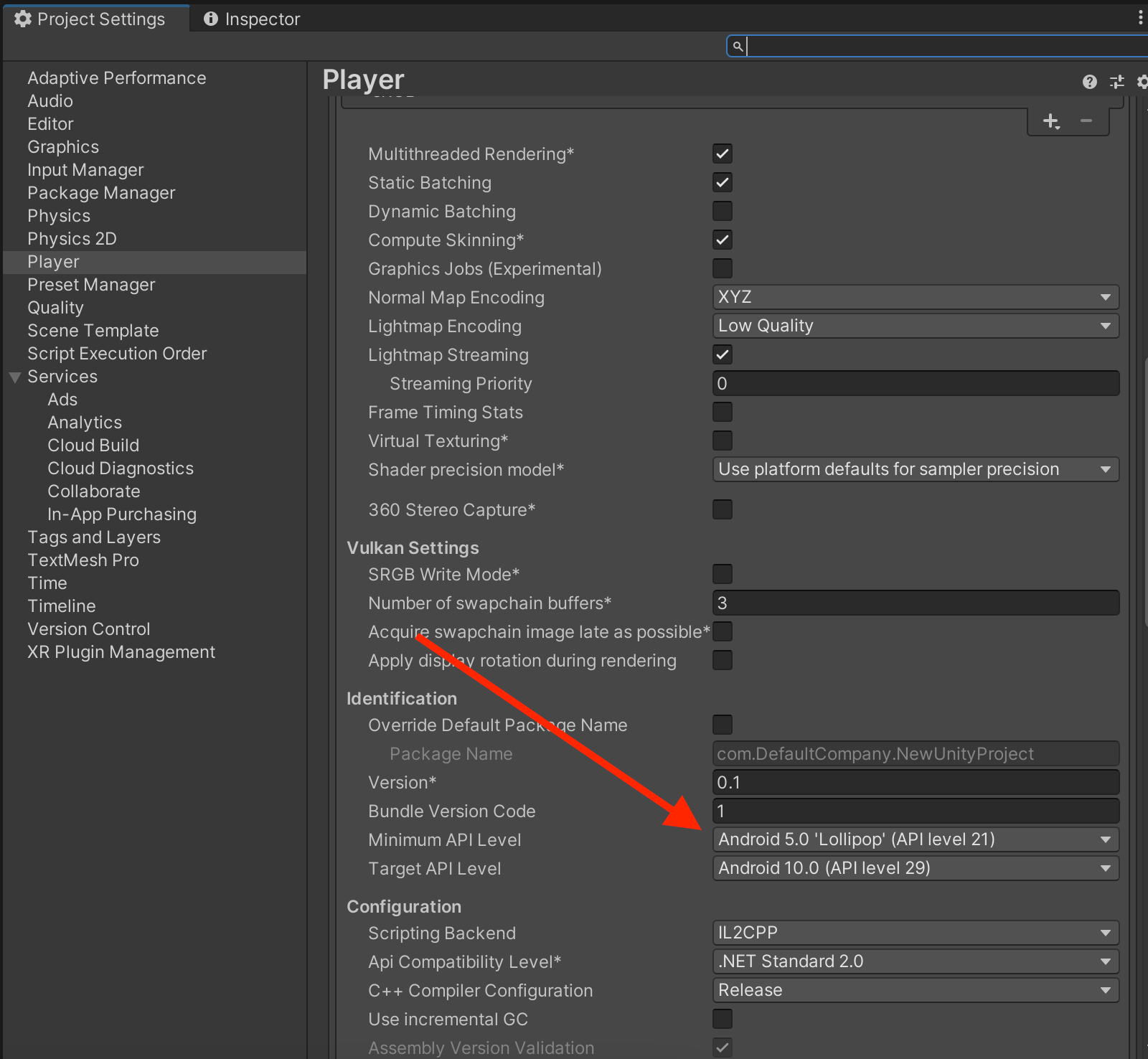1148x1059 pixels.
Task: Click the Project Settings gear icon
Action: [x=23, y=19]
